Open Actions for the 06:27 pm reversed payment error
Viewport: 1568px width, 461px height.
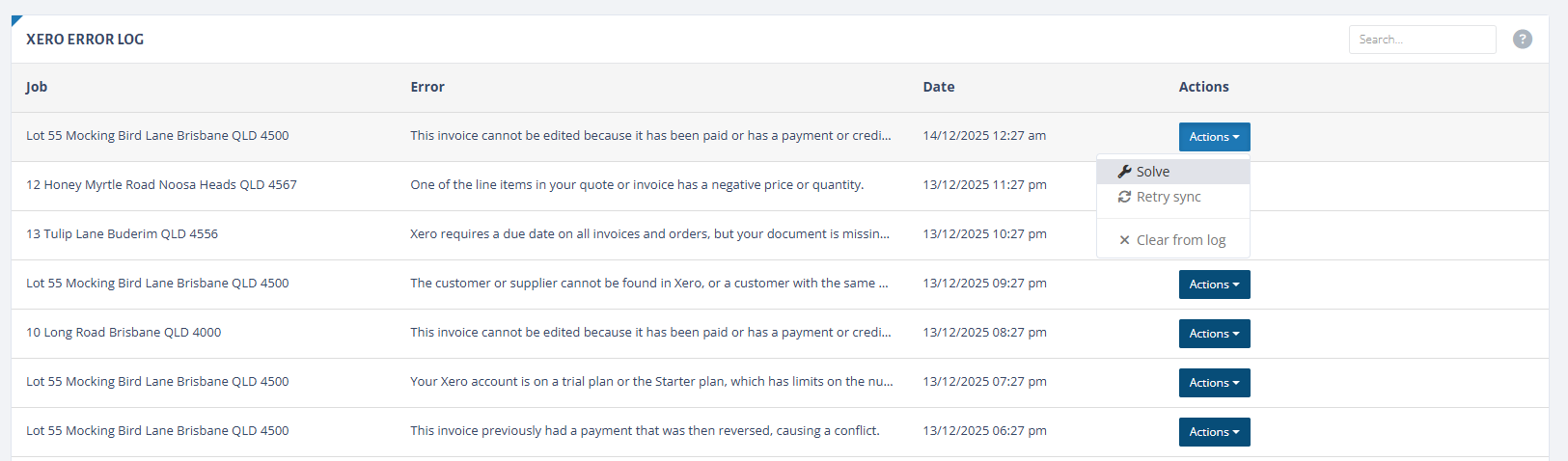[x=1214, y=432]
